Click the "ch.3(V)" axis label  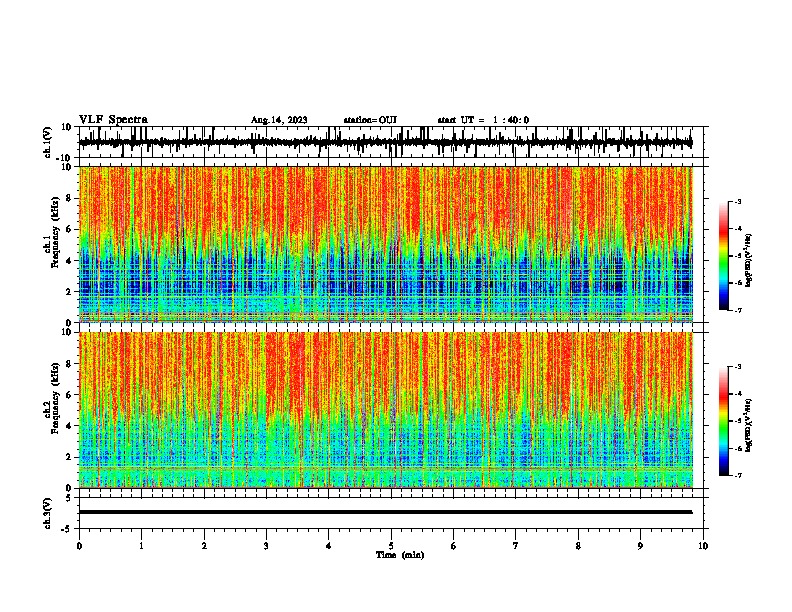[48, 513]
